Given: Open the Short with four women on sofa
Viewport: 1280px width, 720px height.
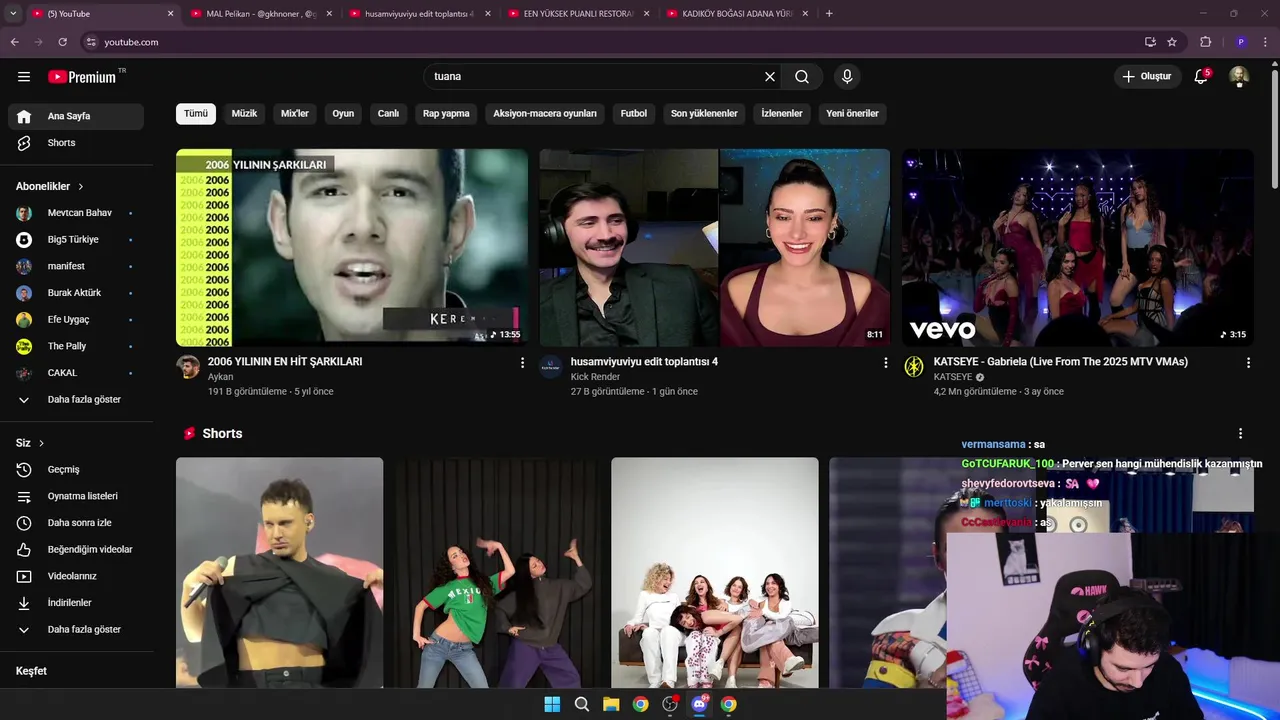Looking at the screenshot, I should [x=715, y=573].
